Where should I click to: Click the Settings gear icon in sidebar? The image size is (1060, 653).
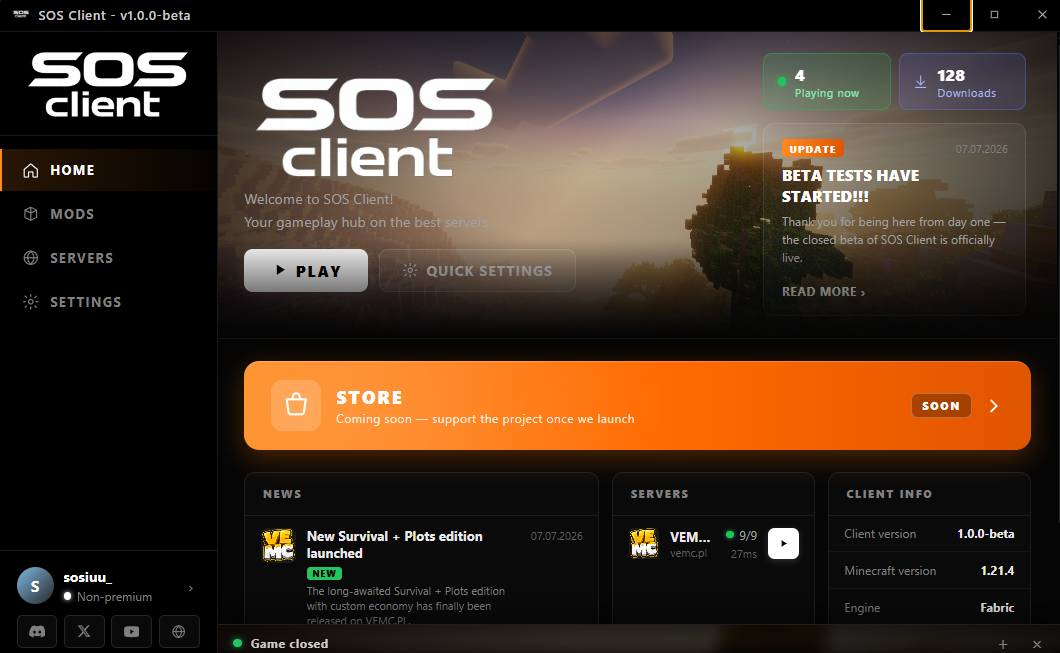[30, 302]
